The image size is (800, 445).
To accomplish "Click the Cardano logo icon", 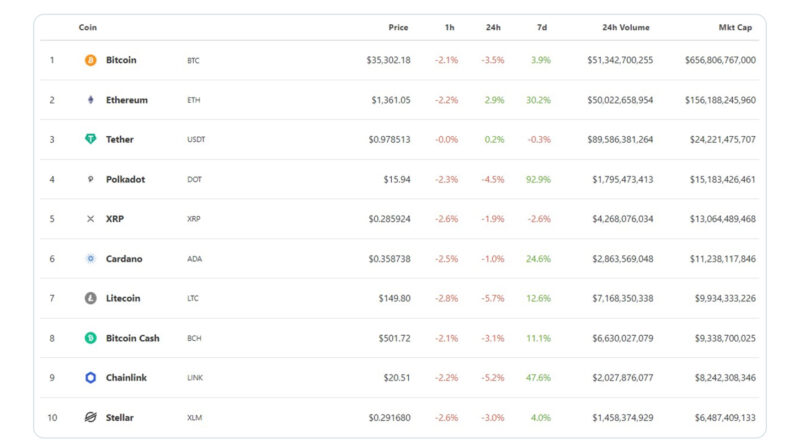I will tap(90, 259).
